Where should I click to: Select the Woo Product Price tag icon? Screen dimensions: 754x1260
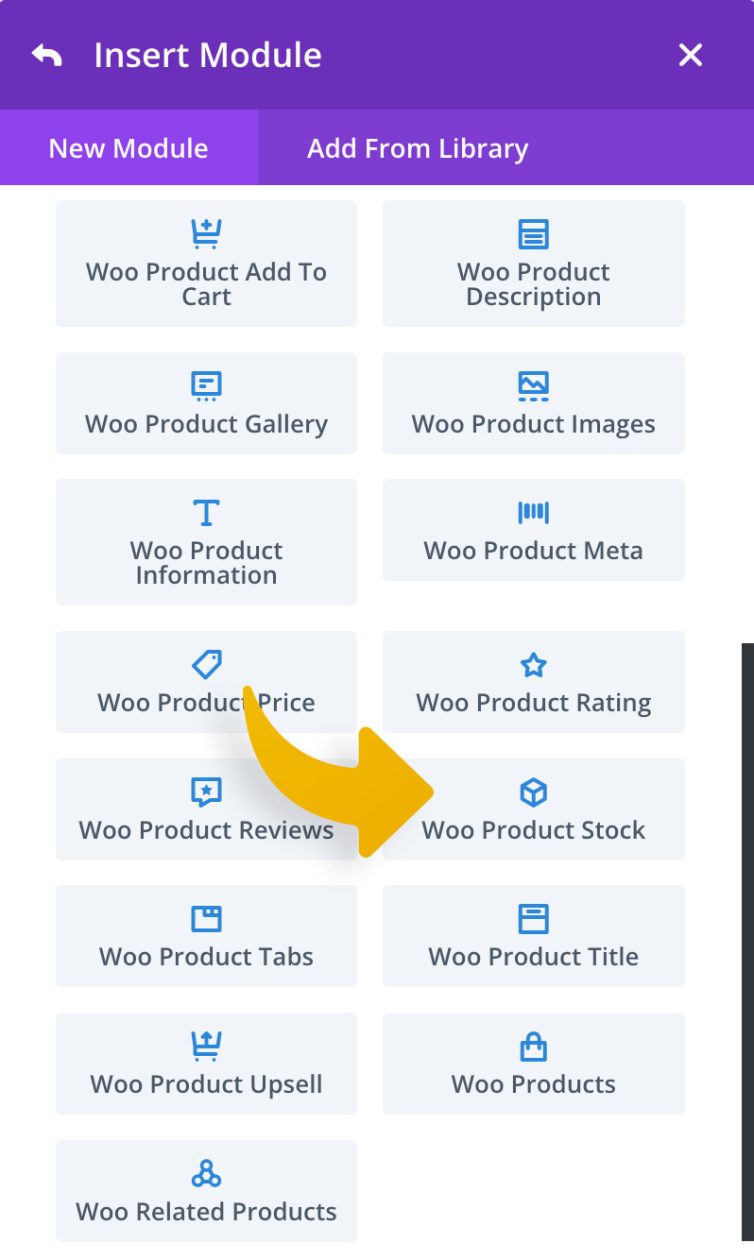click(206, 663)
